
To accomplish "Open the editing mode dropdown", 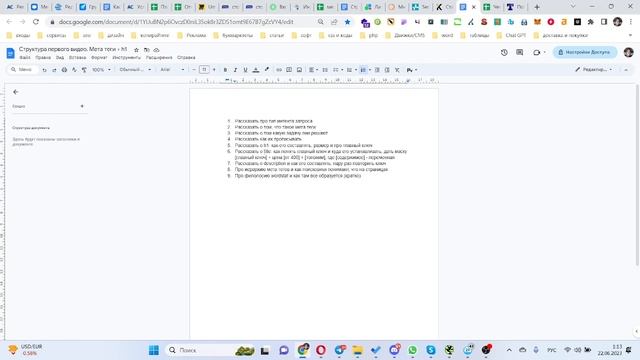I will click(593, 70).
